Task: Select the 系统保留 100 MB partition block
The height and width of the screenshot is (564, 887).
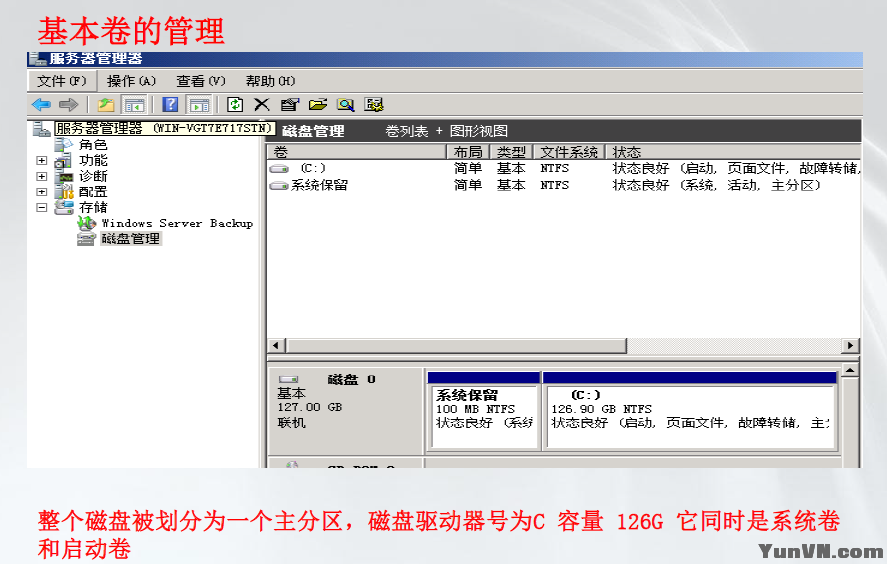Action: (x=484, y=411)
